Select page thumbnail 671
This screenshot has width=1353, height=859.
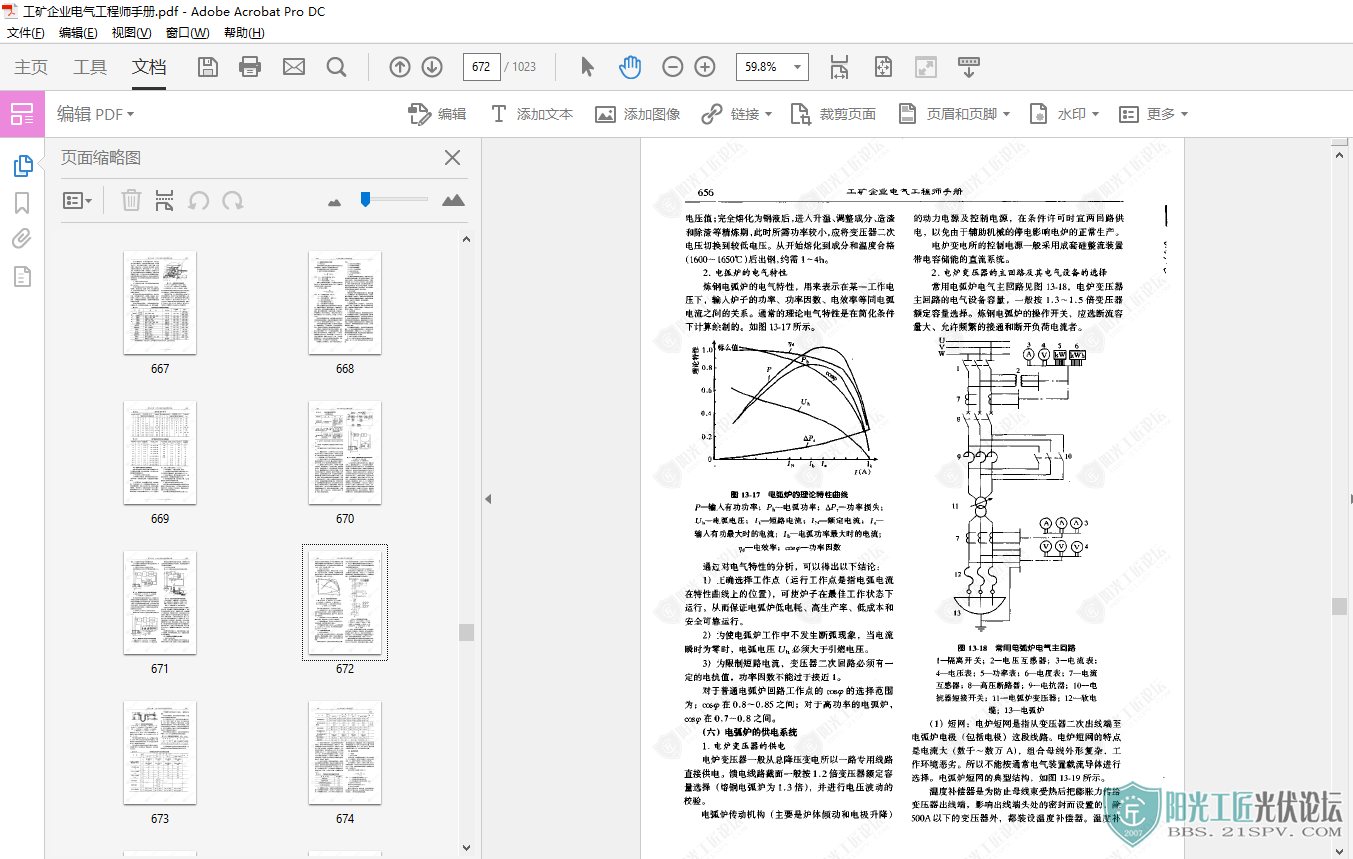pyautogui.click(x=160, y=602)
